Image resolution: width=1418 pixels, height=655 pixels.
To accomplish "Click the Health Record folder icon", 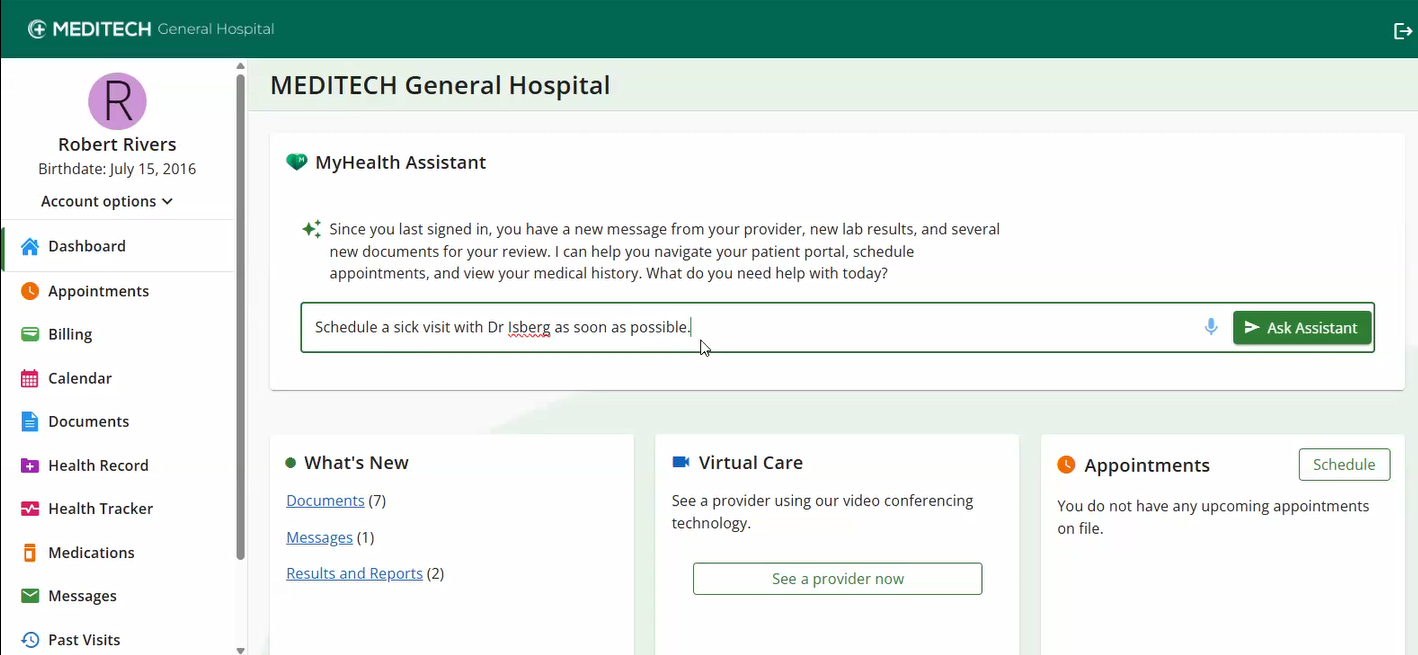I will pos(30,465).
